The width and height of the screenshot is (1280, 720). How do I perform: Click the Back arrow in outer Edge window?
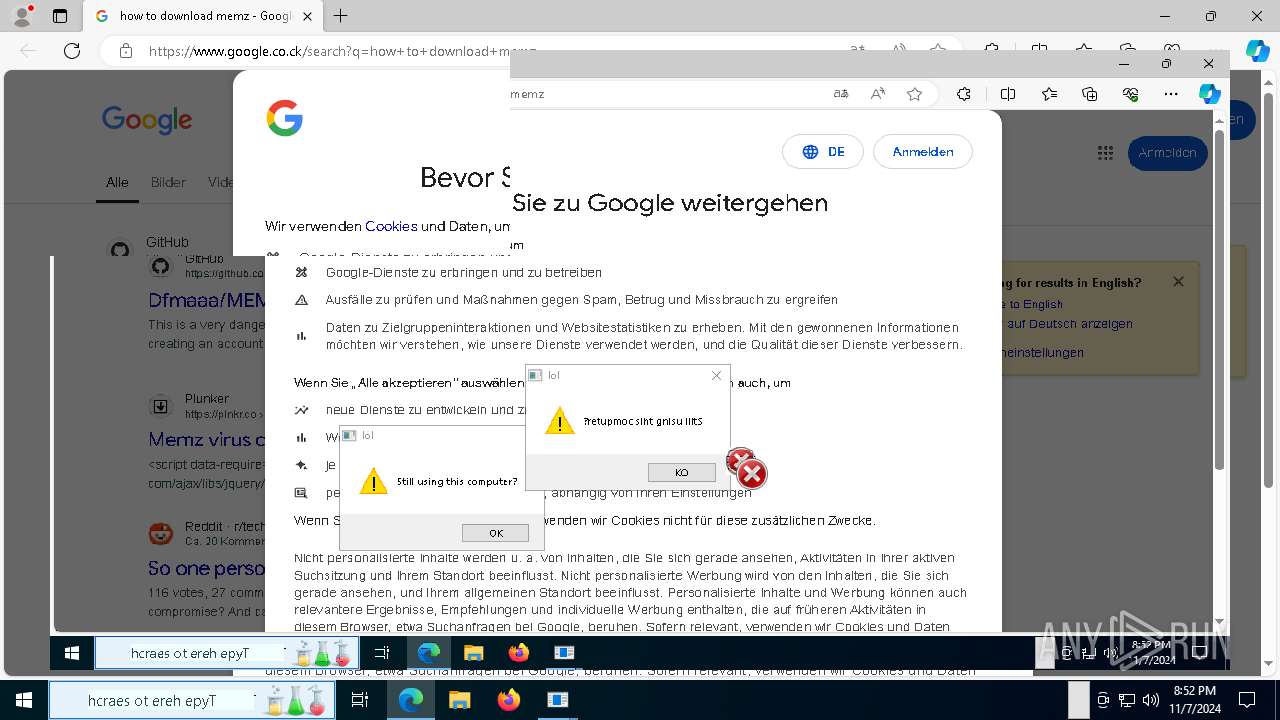28,51
